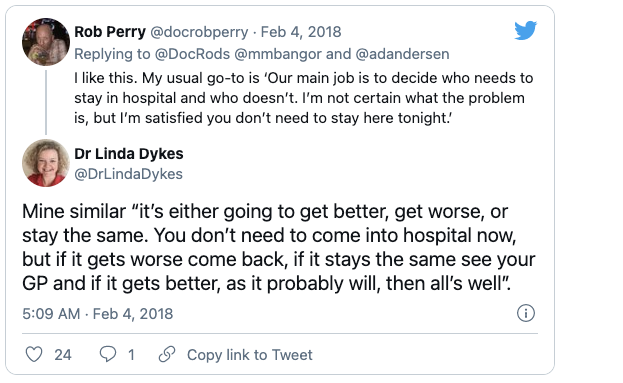The image size is (623, 383).
Task: Click the main tweet text body
Action: [279, 247]
